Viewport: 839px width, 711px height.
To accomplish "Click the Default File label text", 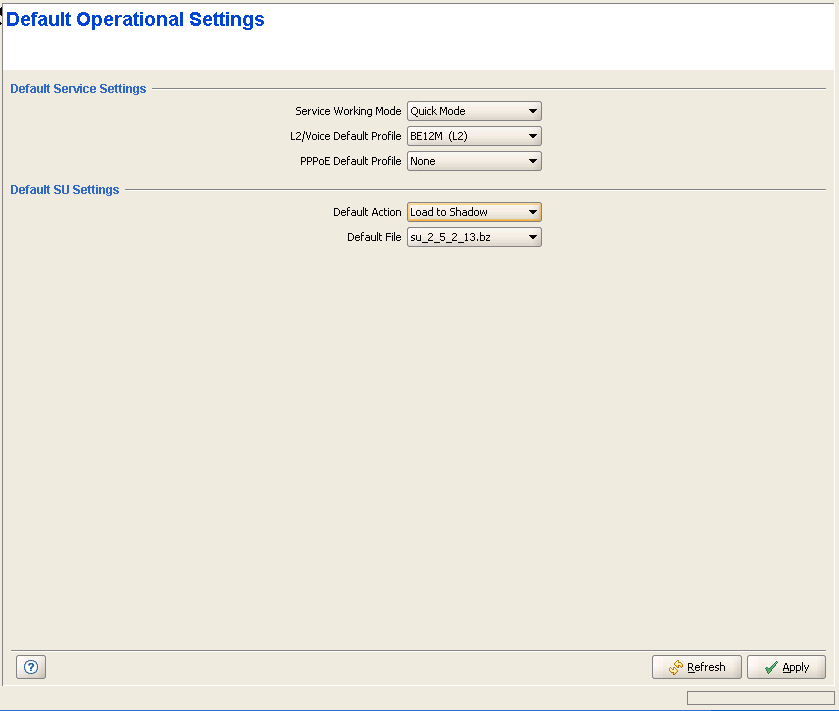I will coord(374,237).
